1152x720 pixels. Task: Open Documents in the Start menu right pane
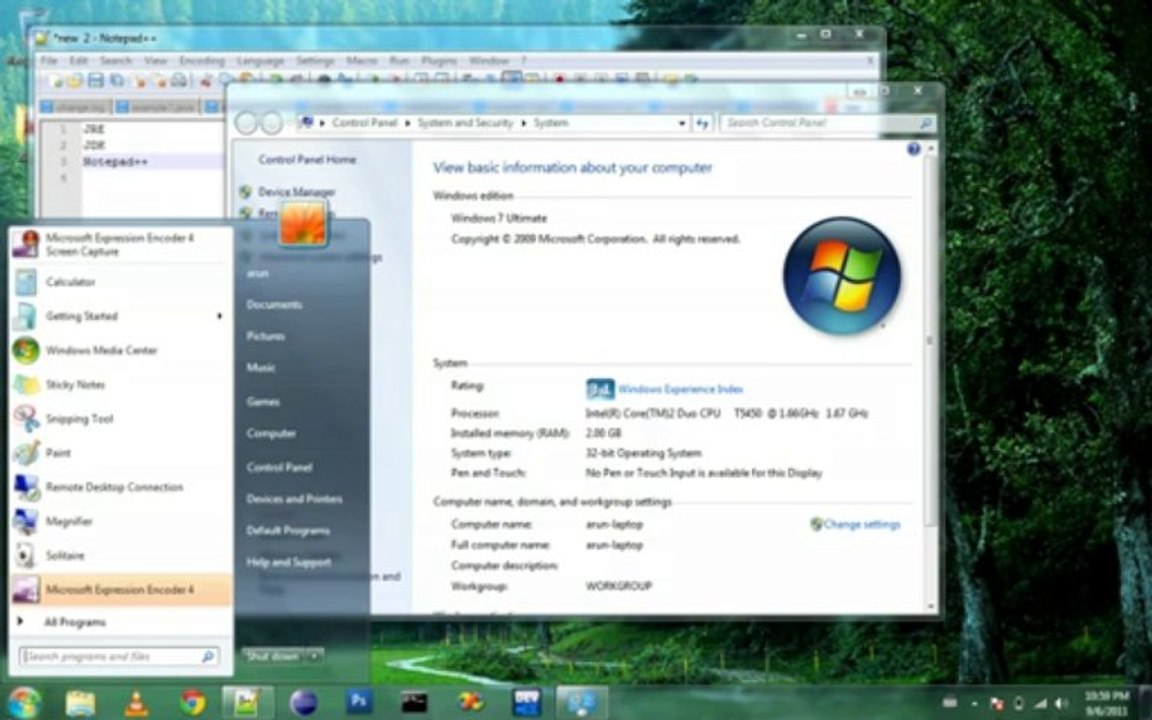point(274,305)
